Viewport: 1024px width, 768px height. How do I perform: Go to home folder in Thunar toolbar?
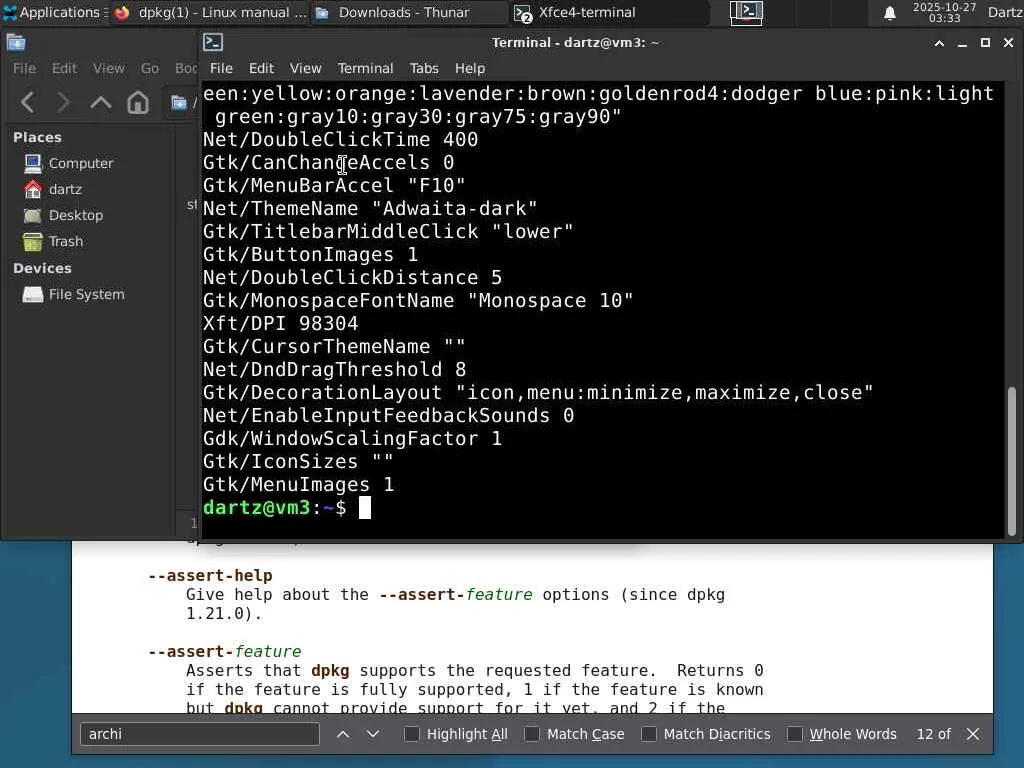coord(138,103)
